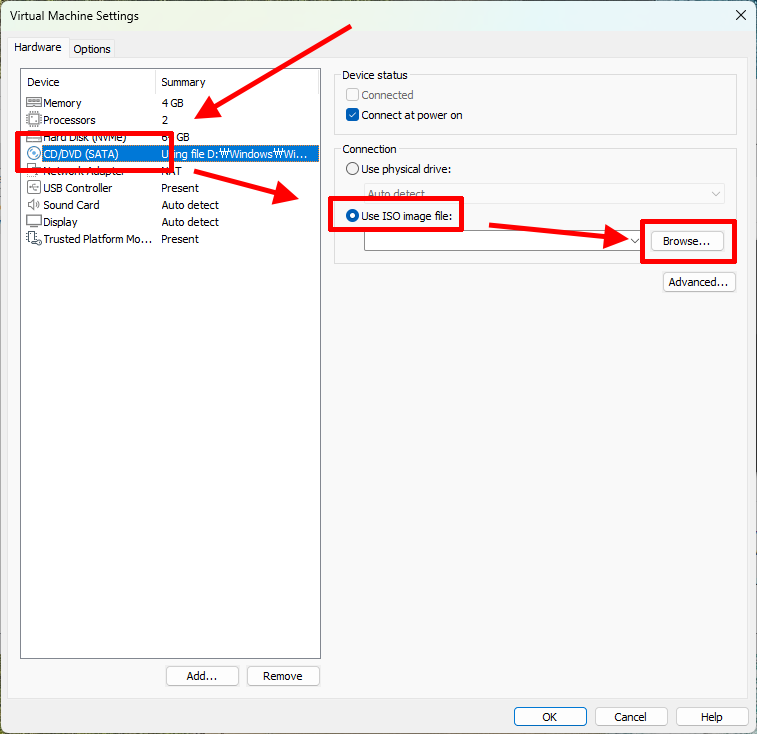
Task: Select the Display row
Action: [x=171, y=222]
